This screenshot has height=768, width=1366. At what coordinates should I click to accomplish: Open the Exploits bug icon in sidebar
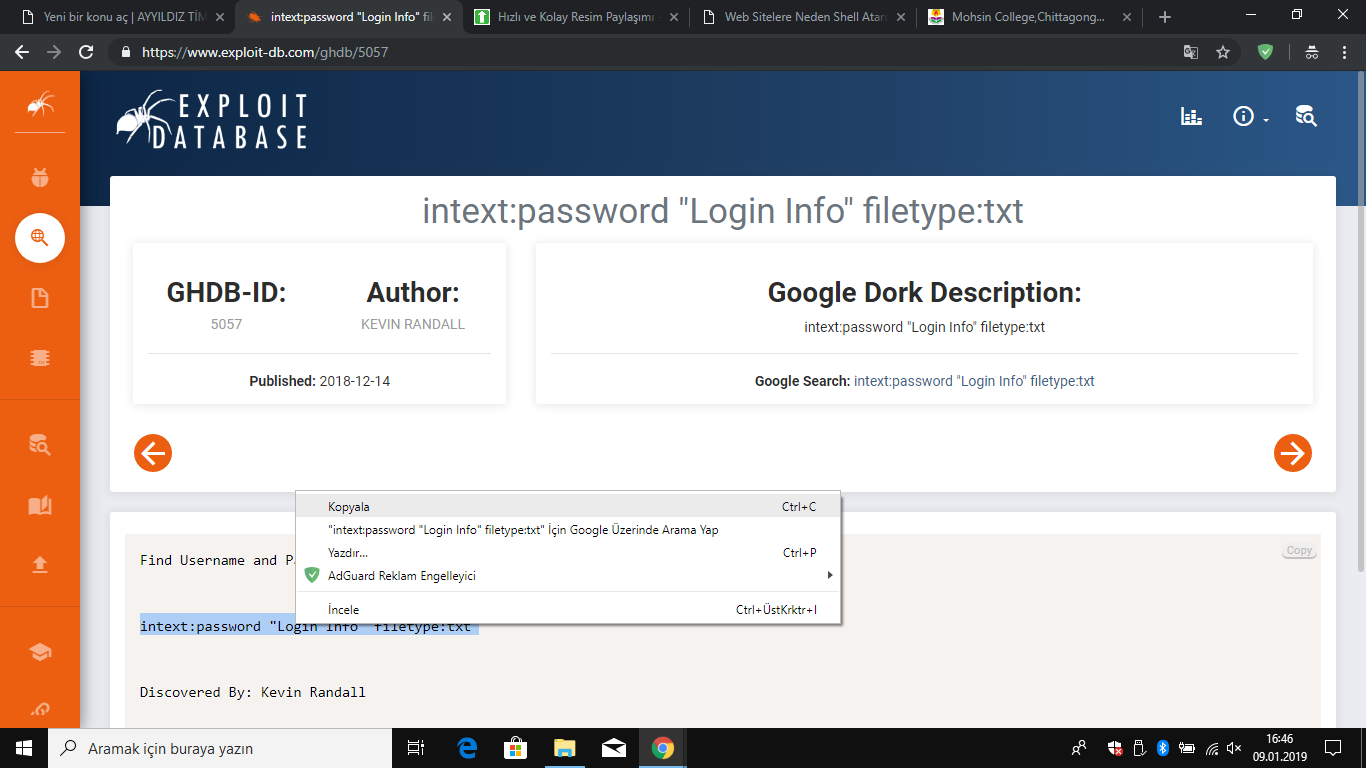click(x=40, y=178)
